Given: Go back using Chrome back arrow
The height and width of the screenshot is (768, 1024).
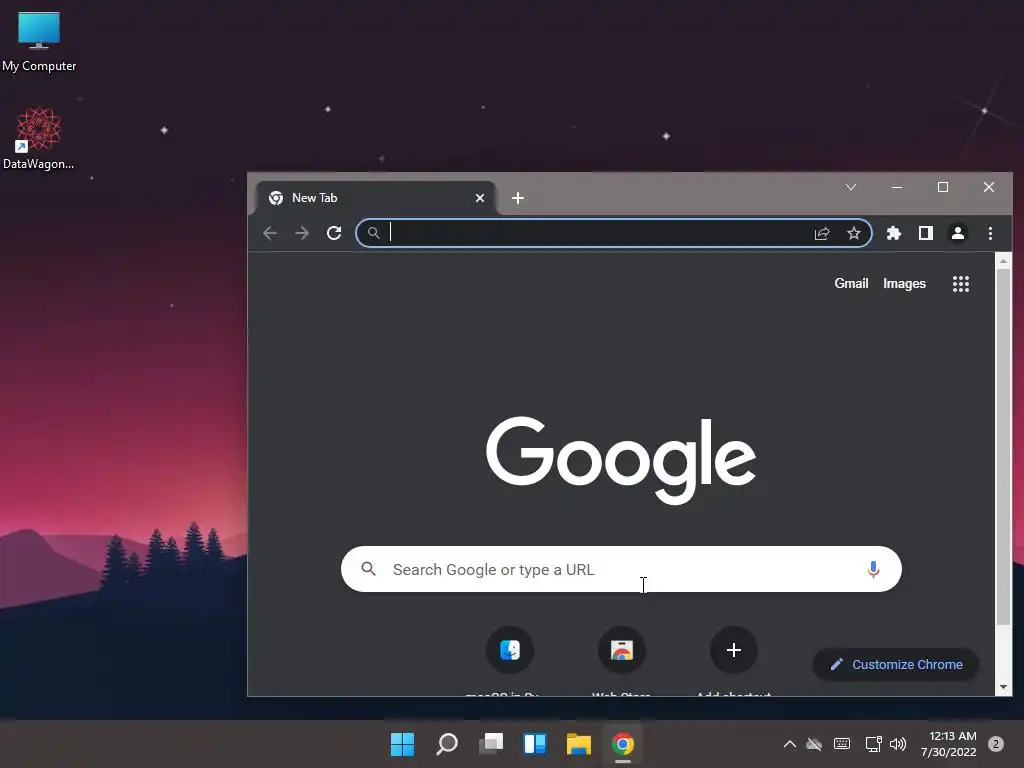Looking at the screenshot, I should pos(270,233).
